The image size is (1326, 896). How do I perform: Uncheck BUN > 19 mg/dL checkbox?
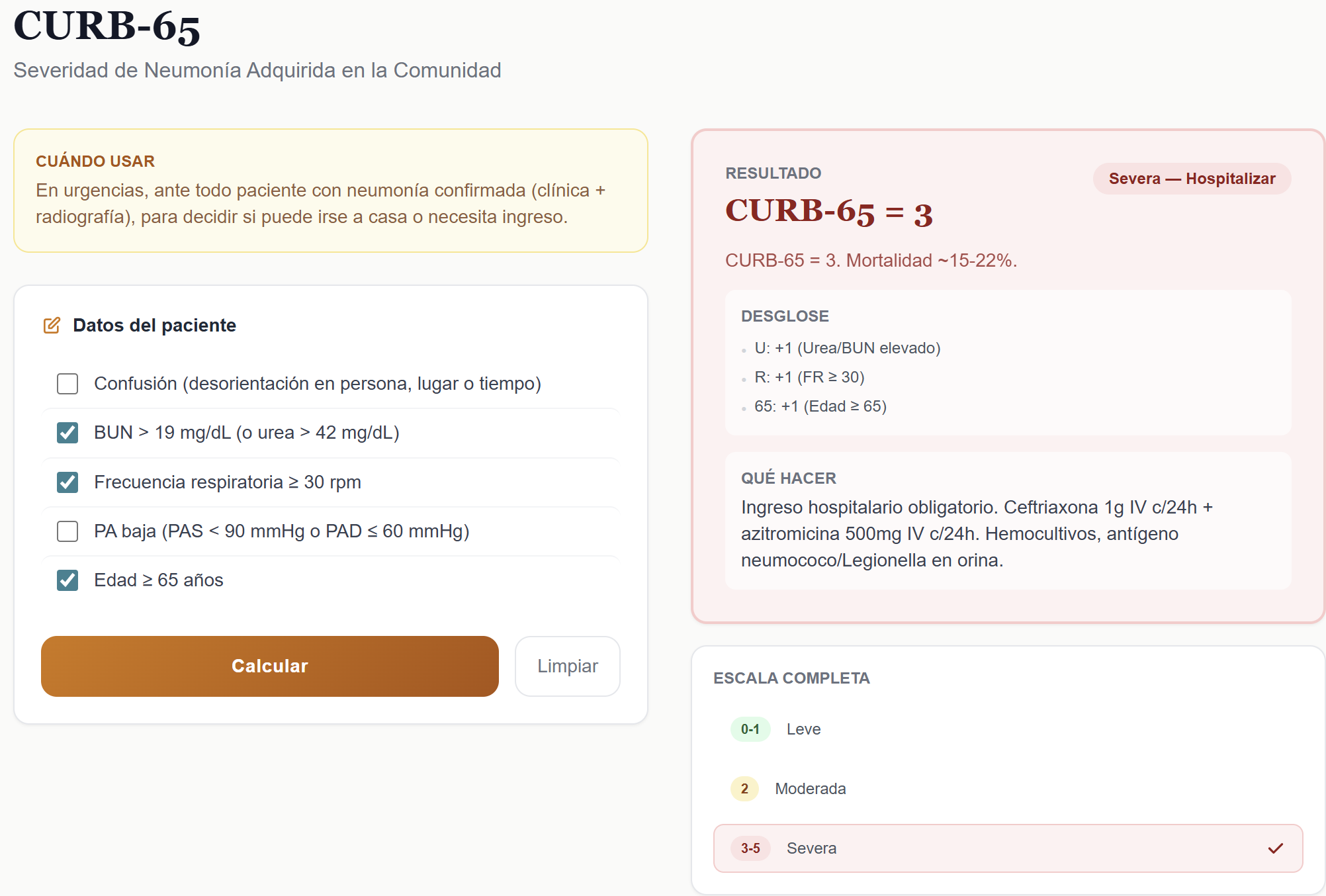click(67, 433)
